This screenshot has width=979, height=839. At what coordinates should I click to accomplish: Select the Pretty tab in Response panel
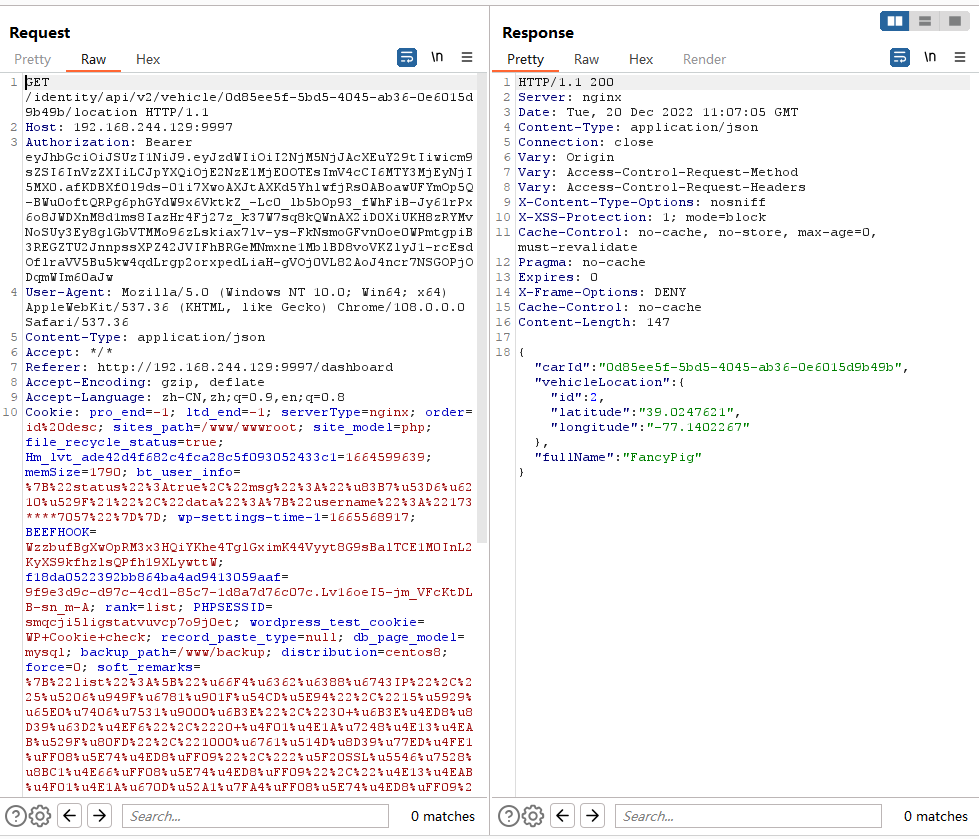click(525, 59)
